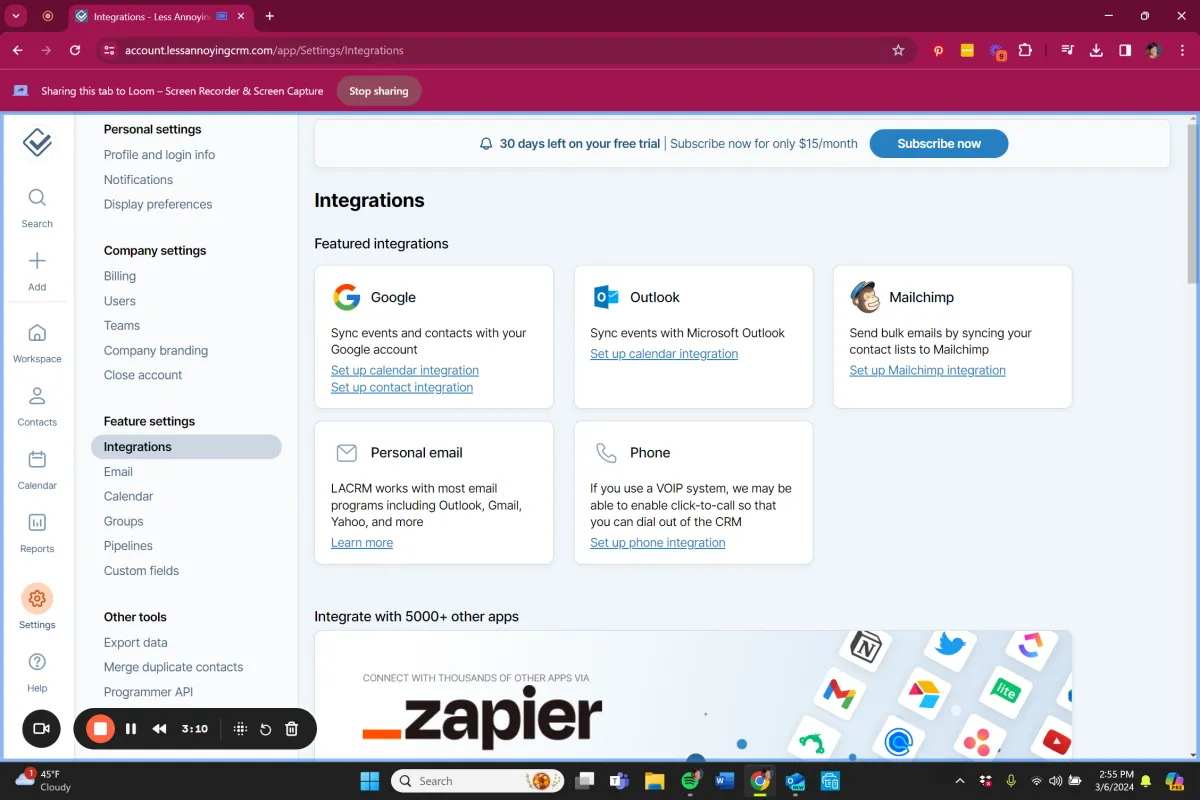Open the Chrome extensions puzzle icon
Screen dimensions: 1200x800
coord(1025,50)
